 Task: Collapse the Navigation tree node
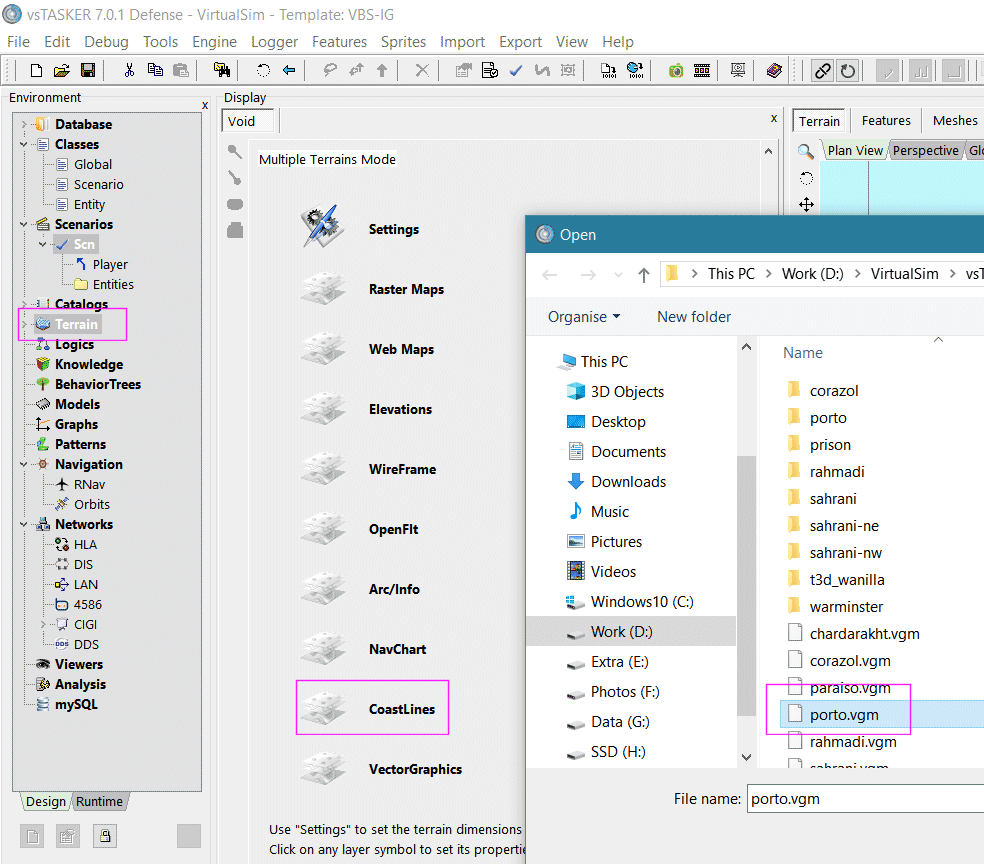(x=23, y=464)
